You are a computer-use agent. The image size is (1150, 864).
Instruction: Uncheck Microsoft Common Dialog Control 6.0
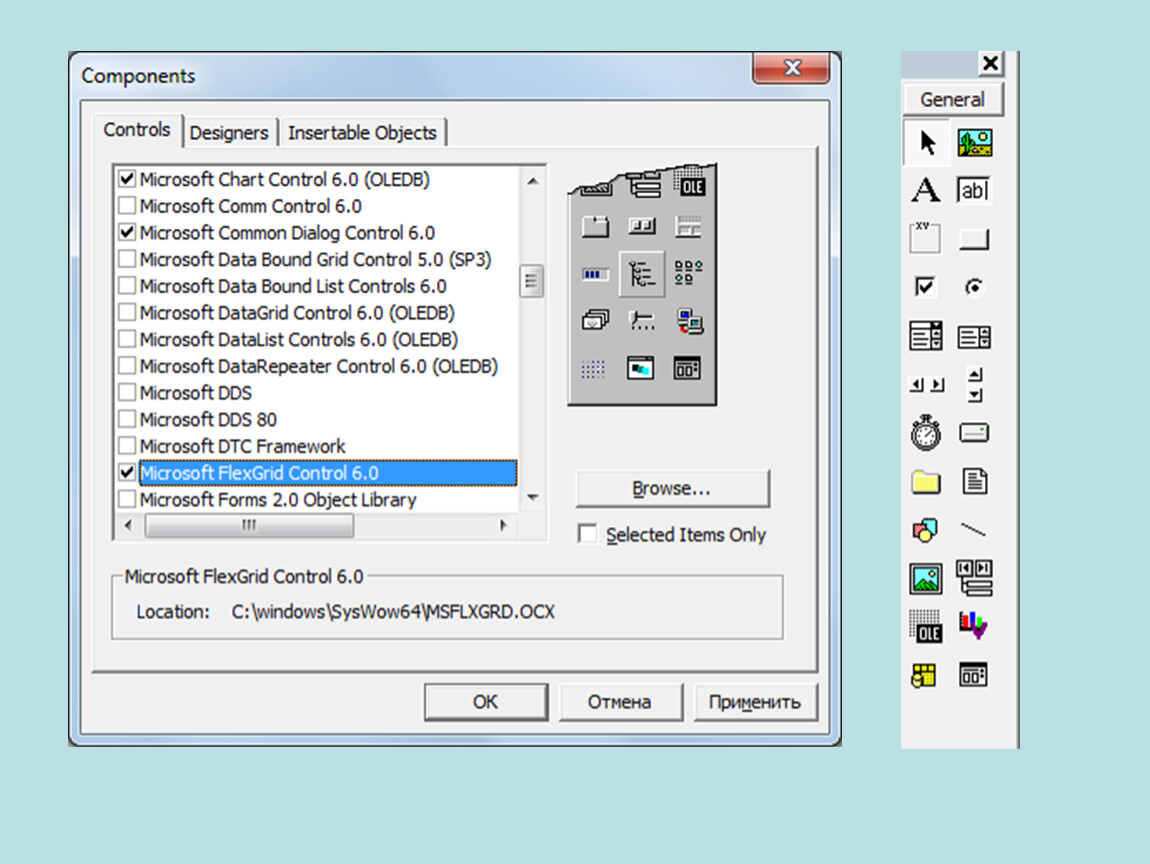pyautogui.click(x=127, y=233)
